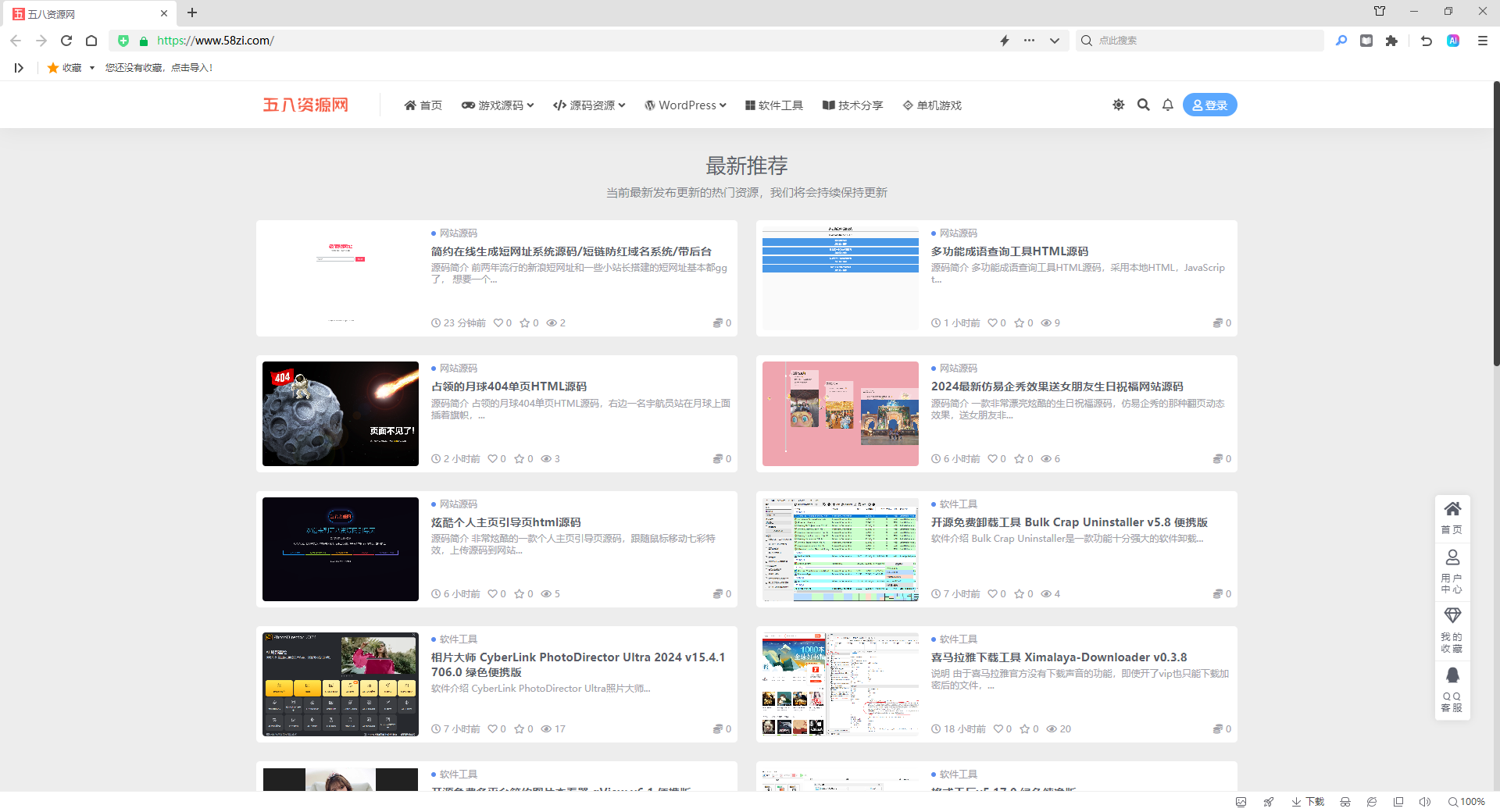Viewport: 1500px width, 812px height.
Task: Click the undo closed tab icon
Action: click(x=1427, y=41)
